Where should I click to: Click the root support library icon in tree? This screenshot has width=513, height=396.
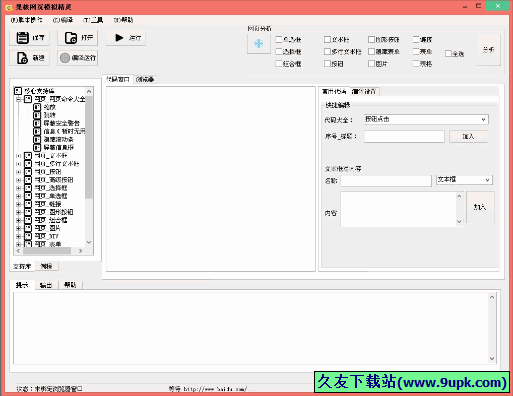point(18,91)
